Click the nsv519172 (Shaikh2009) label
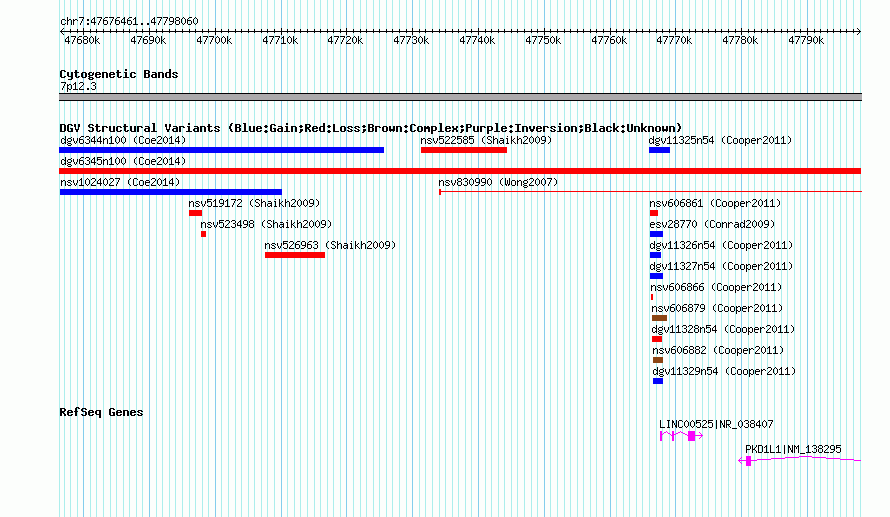The height and width of the screenshot is (517, 890). (x=254, y=203)
